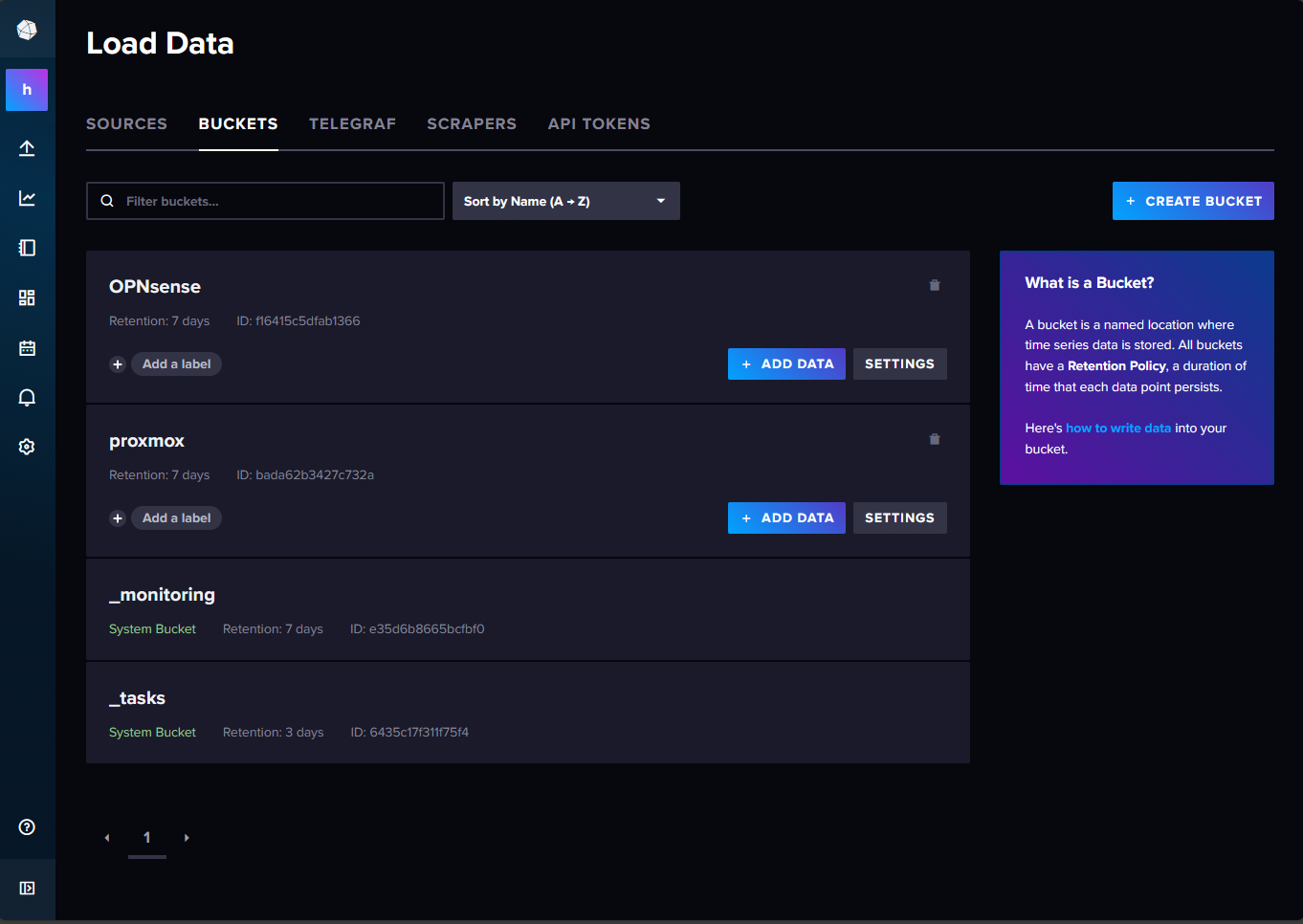
Task: Toggle sidebar collapse icon at bottom
Action: pos(27,889)
